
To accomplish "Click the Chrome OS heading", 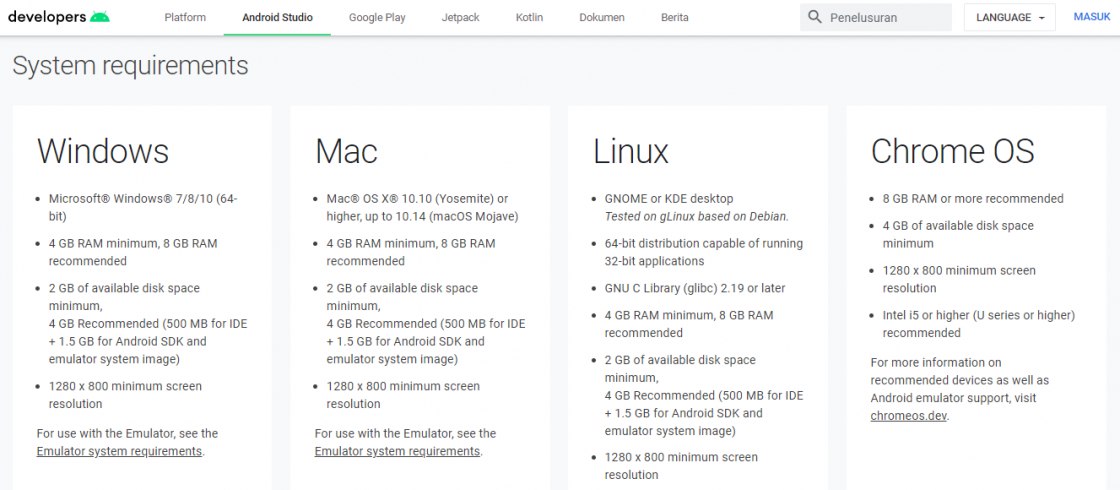I will [x=952, y=151].
